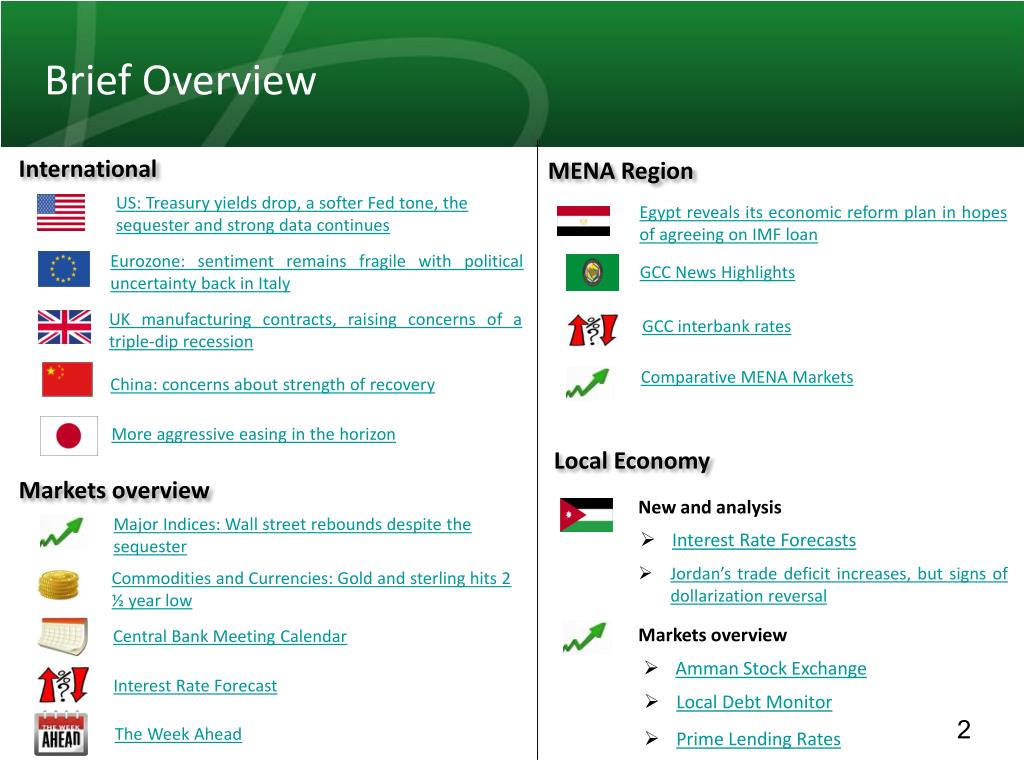Open The Week Ahead link

pos(178,734)
